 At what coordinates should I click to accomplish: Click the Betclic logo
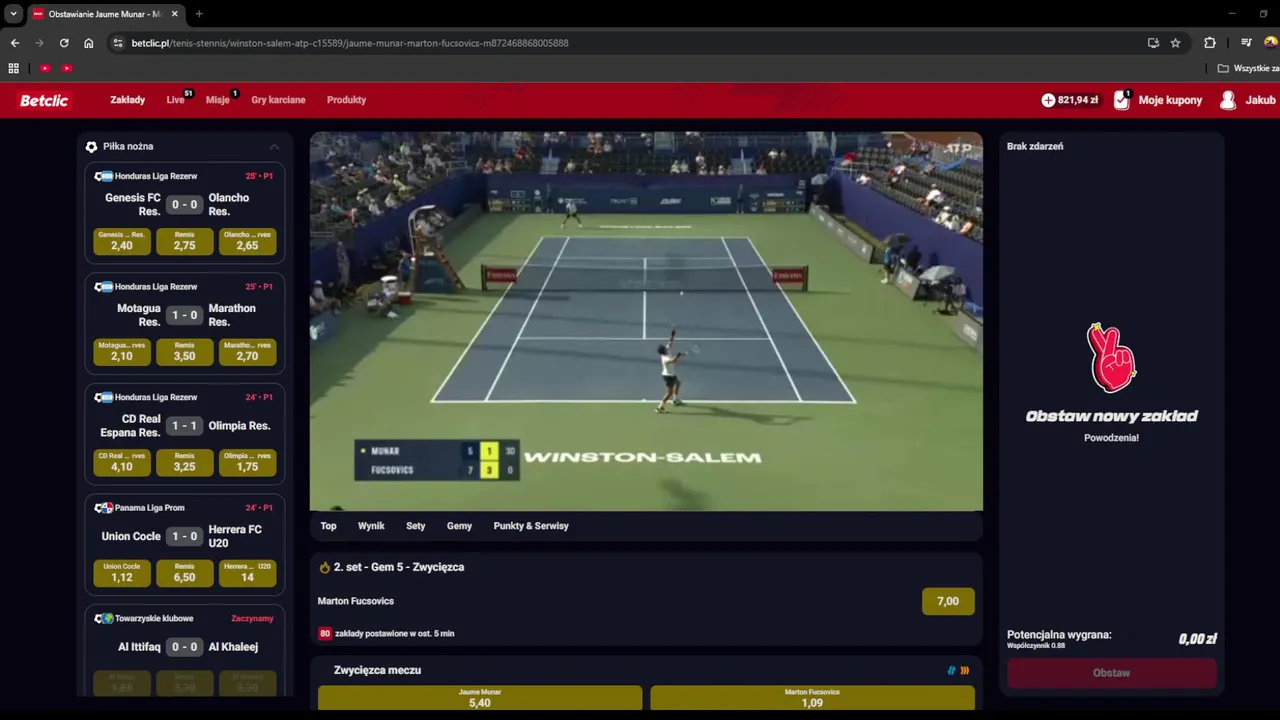pos(44,100)
